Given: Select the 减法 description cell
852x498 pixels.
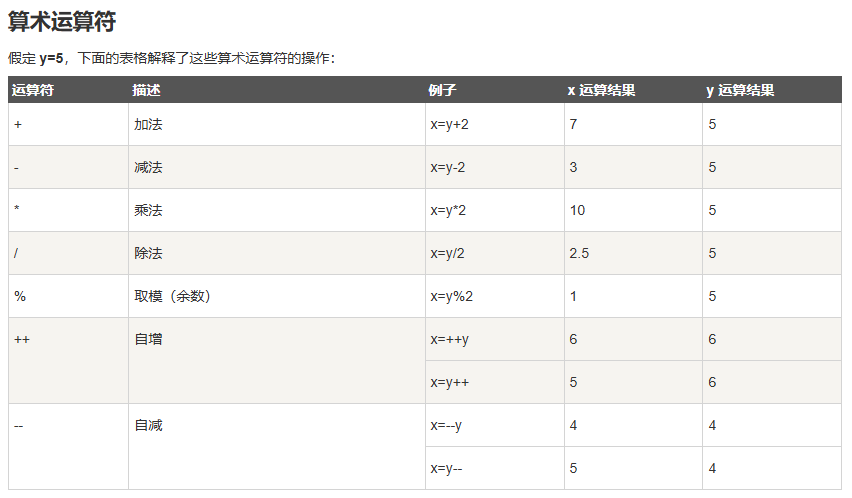Looking at the screenshot, I should point(148,168).
